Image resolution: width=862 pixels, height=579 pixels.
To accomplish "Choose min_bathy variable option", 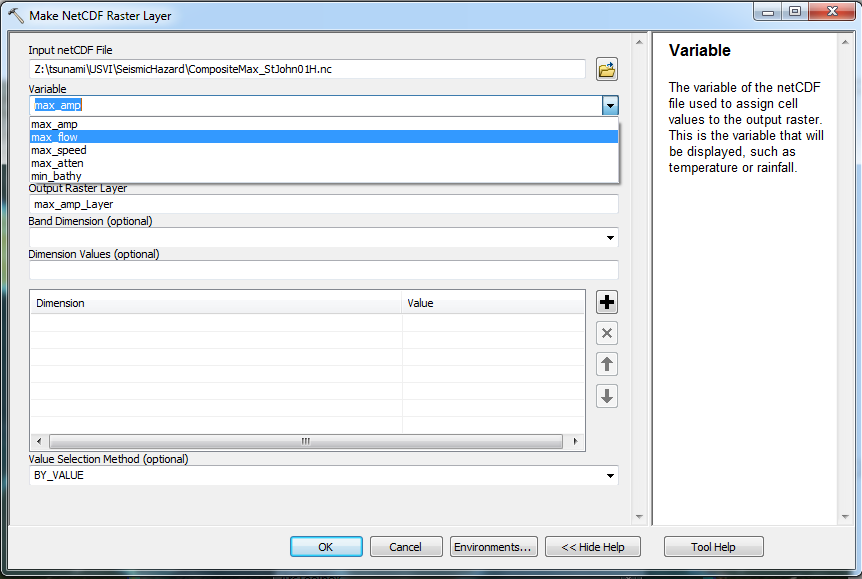I will 57,176.
